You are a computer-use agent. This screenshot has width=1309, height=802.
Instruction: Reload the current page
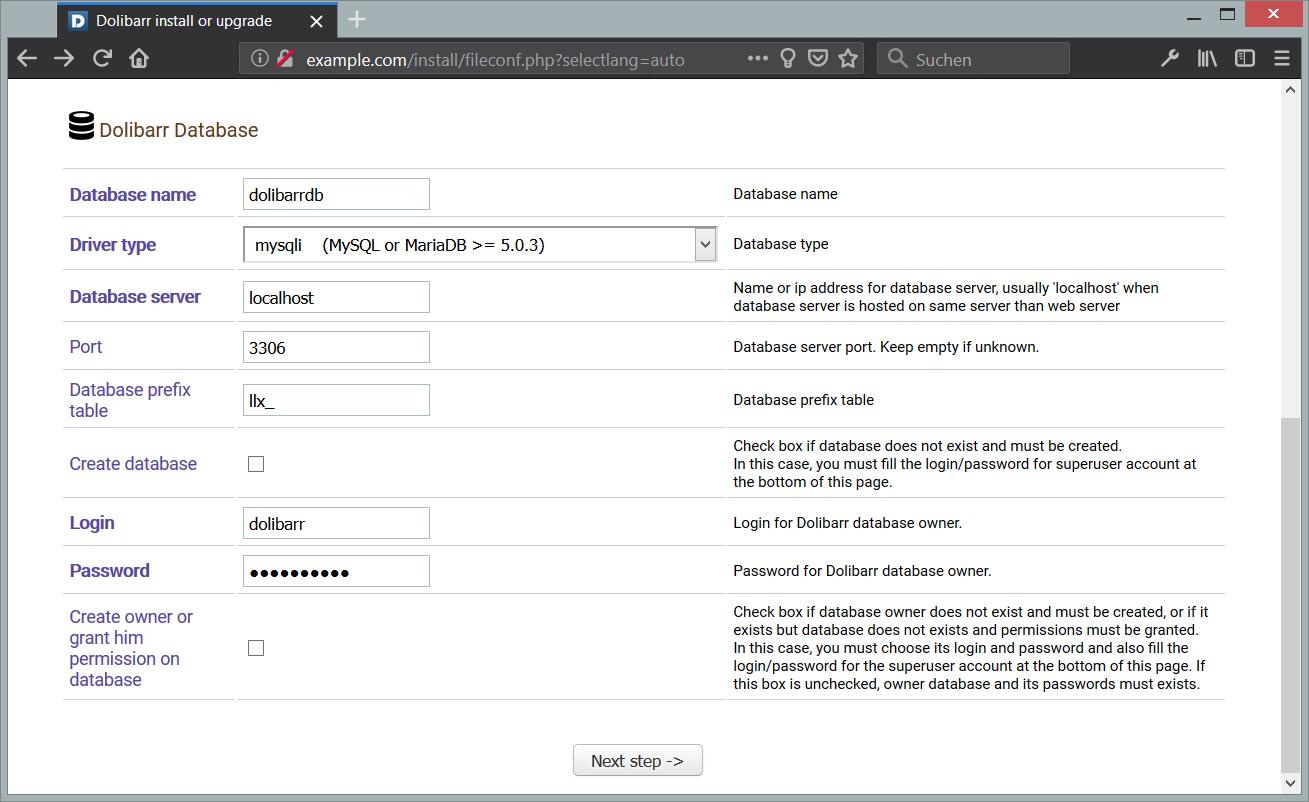(x=102, y=59)
